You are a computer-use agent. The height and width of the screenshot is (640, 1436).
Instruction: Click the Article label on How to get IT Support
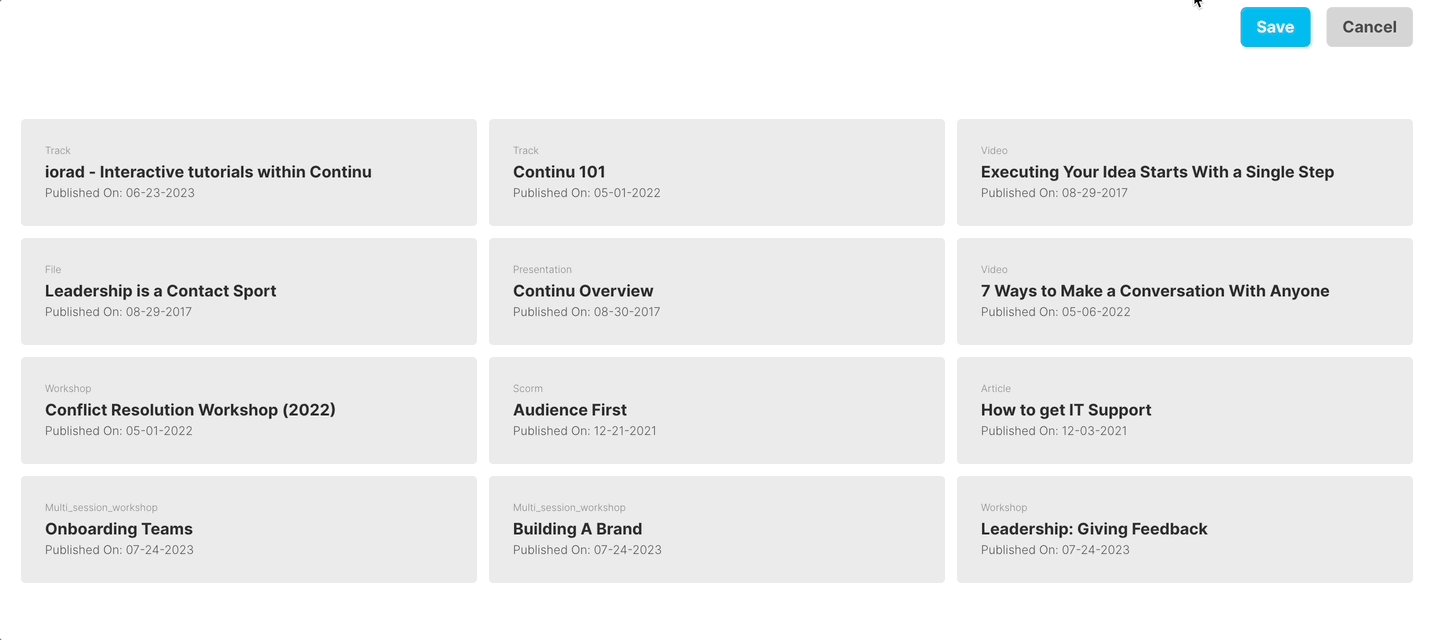point(995,388)
